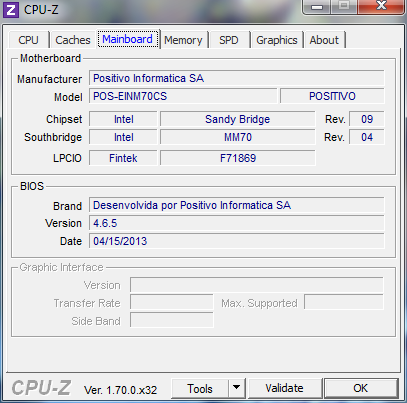Click model field POS-EINM70CS

click(x=183, y=96)
